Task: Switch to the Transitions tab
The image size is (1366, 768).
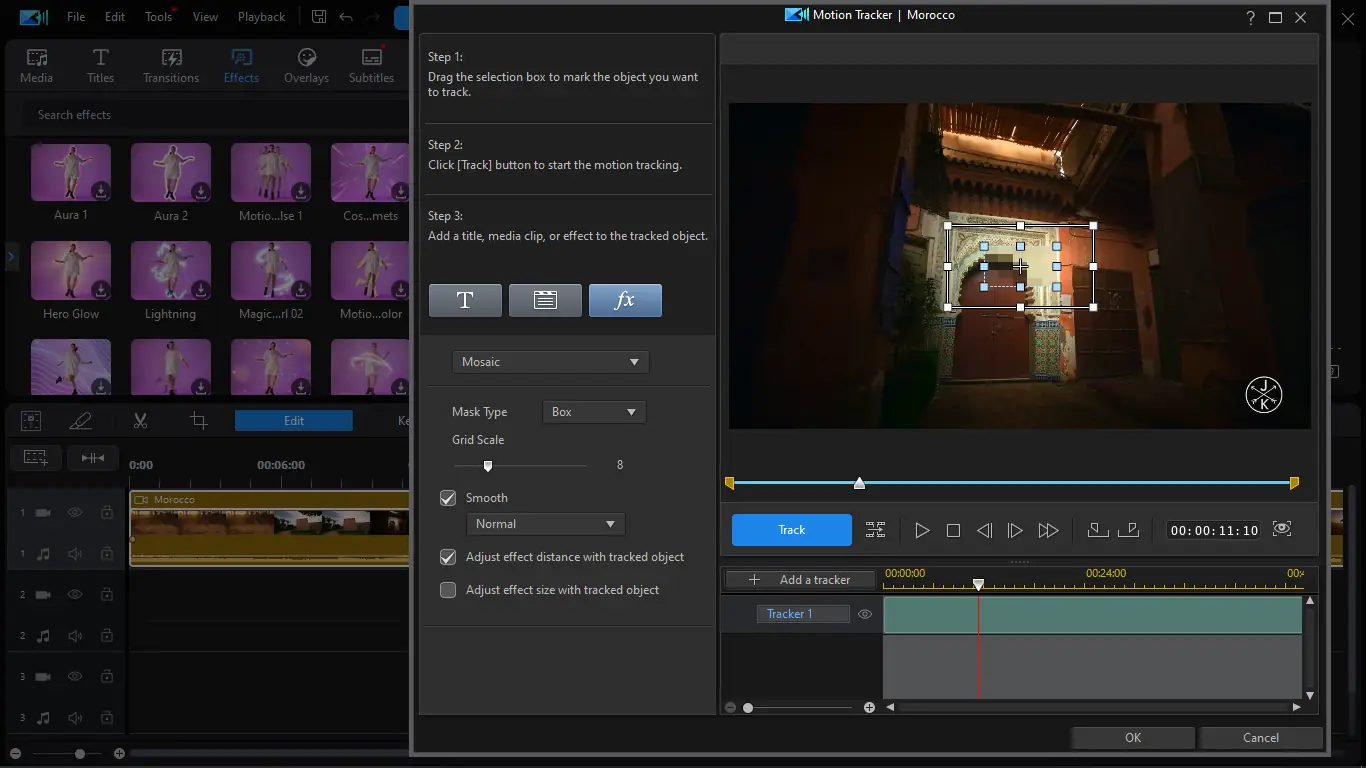Action: click(x=171, y=65)
